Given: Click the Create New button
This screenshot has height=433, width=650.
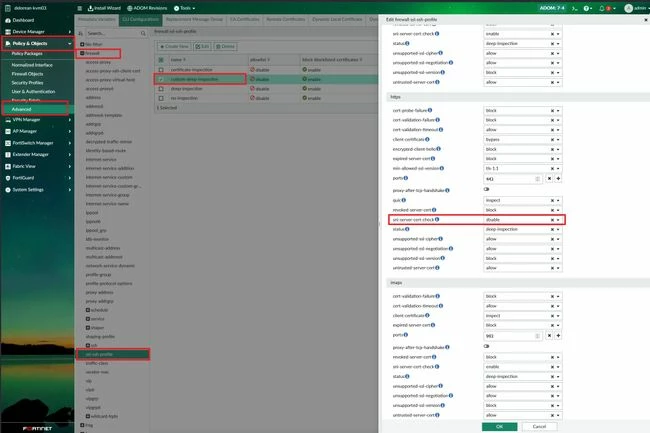Looking at the screenshot, I should 174,46.
